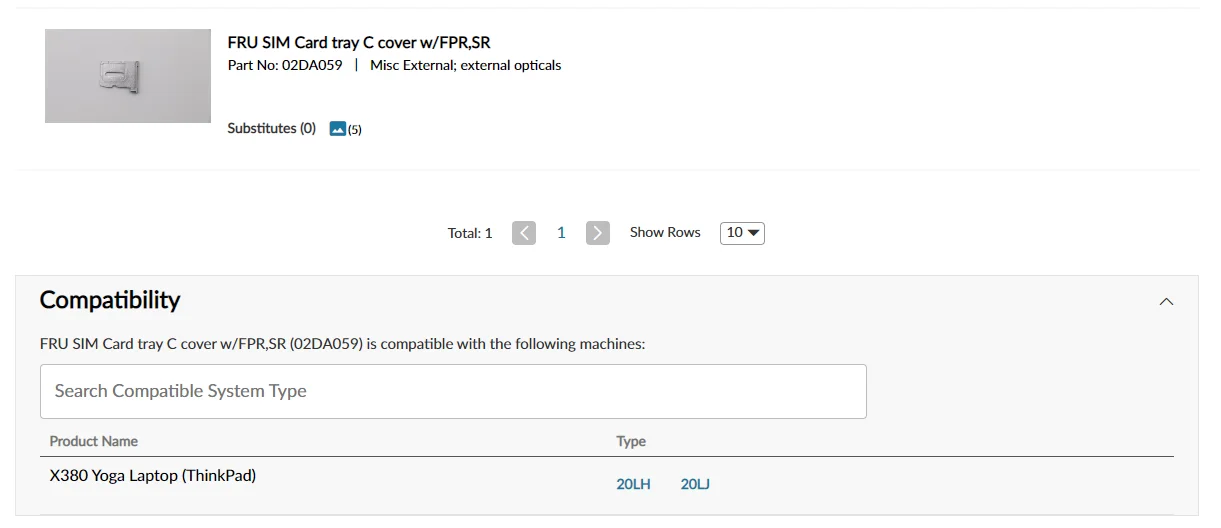Select the X380 Yoga Laptop row
Image resolution: width=1221 pixels, height=528 pixels.
(x=153, y=476)
